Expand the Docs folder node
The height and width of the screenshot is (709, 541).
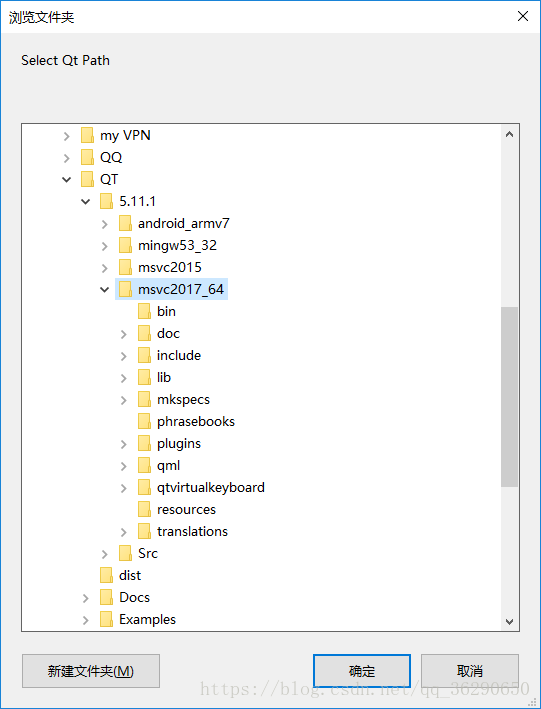coord(86,598)
